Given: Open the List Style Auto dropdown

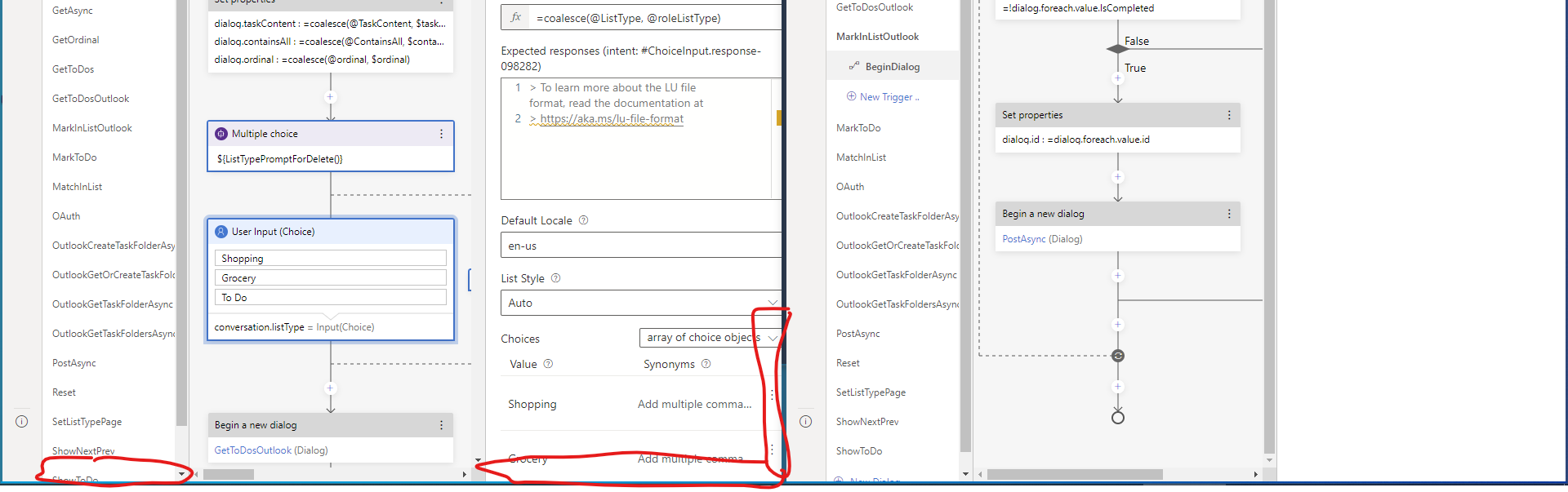Looking at the screenshot, I should pyautogui.click(x=640, y=303).
